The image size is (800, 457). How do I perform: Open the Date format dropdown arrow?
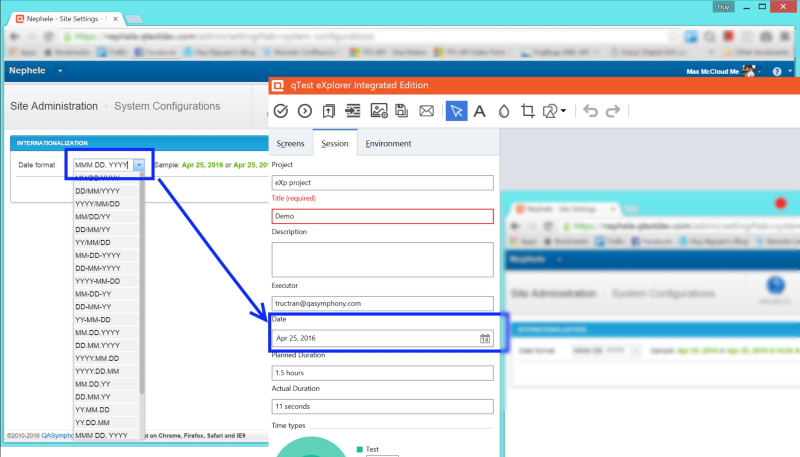139,165
